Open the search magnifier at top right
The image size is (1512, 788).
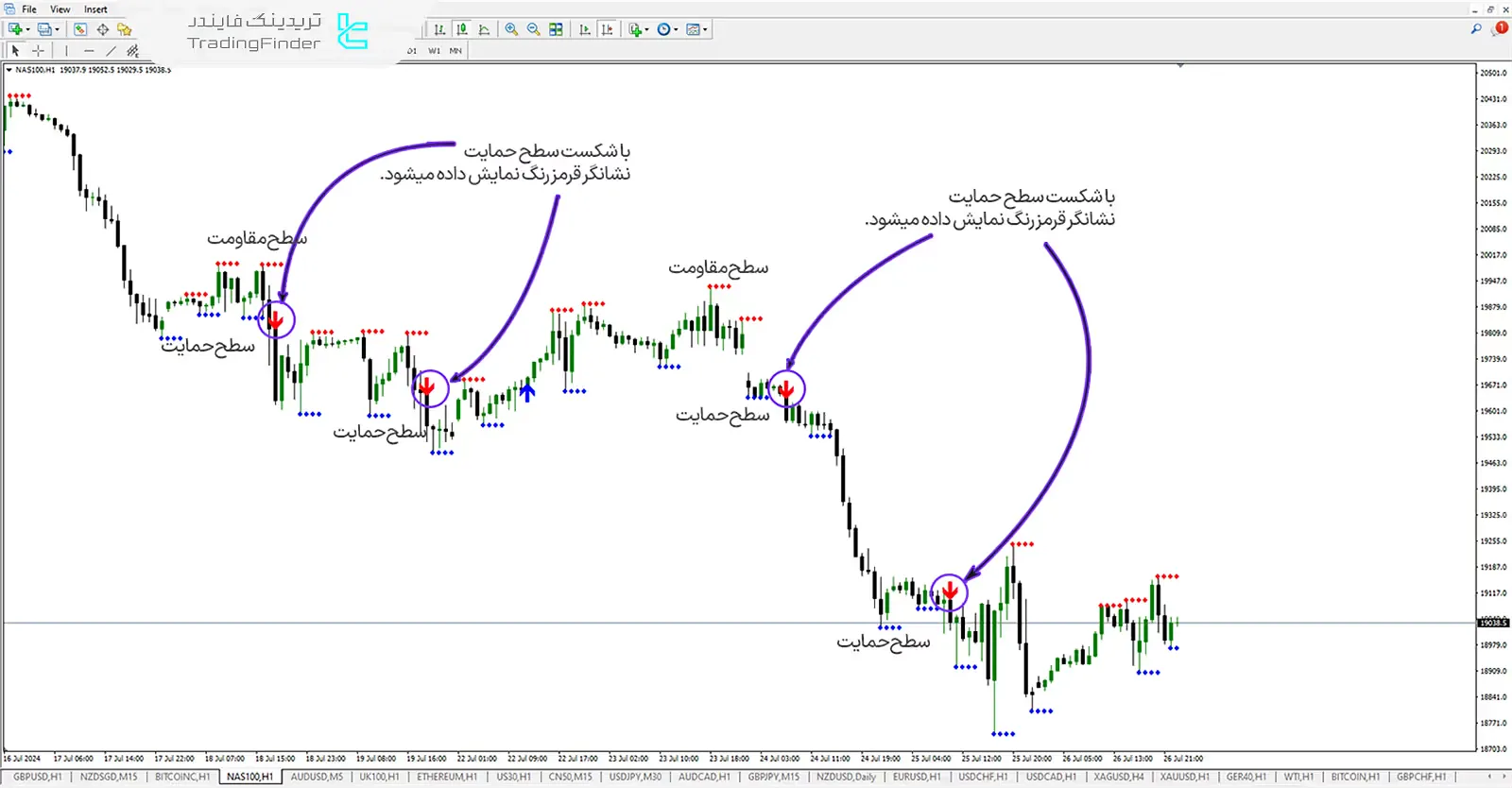tap(1476, 29)
